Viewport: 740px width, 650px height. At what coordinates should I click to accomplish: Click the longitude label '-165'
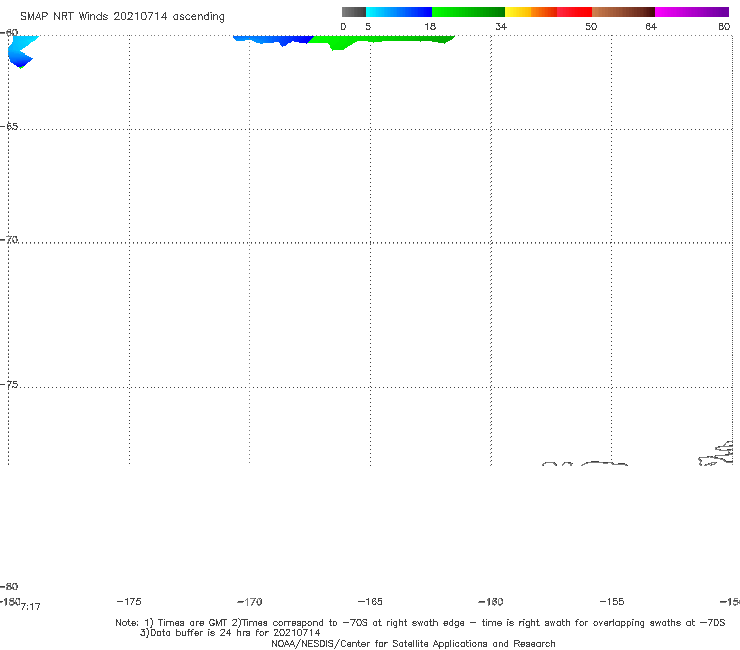coord(370,601)
